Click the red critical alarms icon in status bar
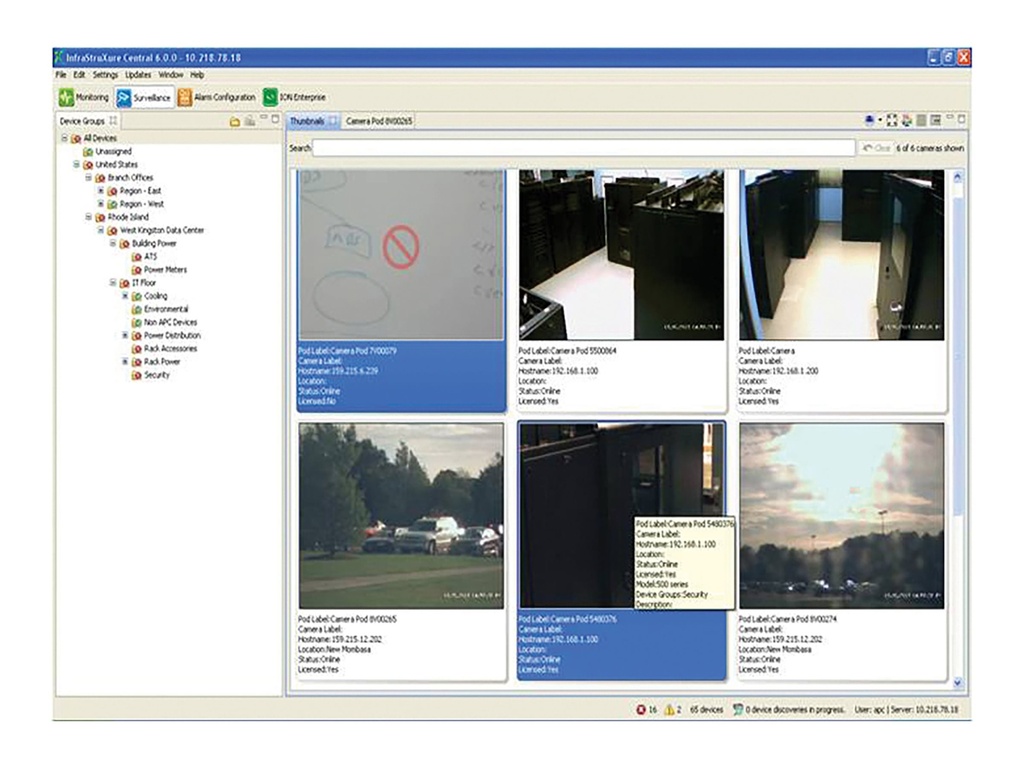 [x=640, y=709]
